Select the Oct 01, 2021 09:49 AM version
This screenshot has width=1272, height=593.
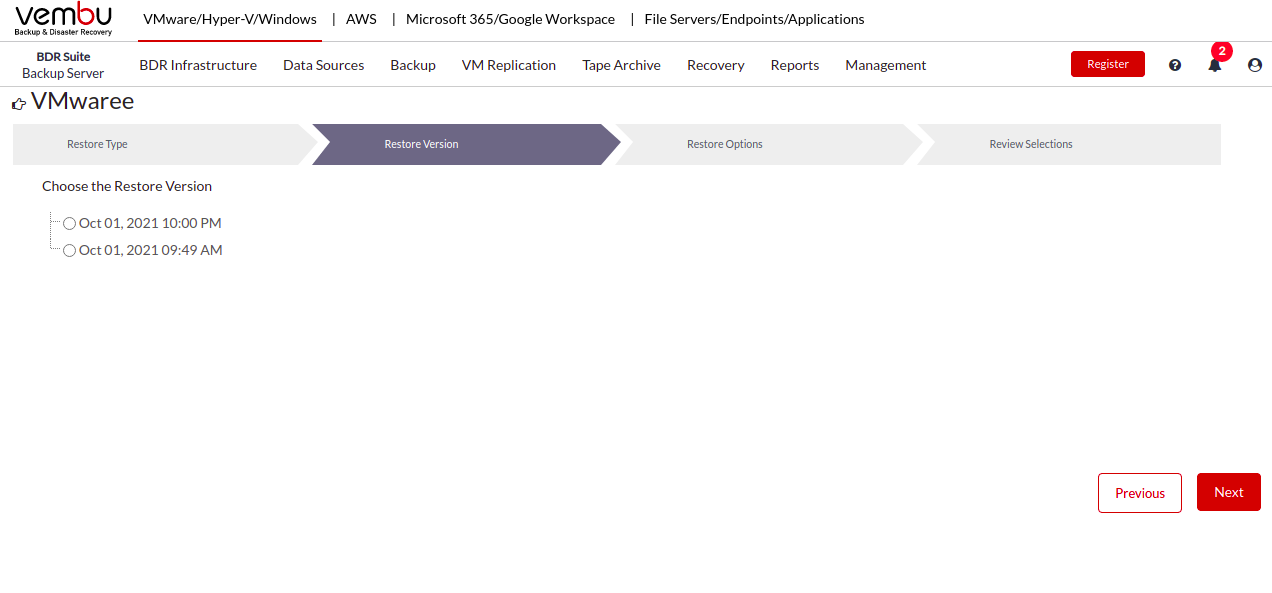point(69,251)
